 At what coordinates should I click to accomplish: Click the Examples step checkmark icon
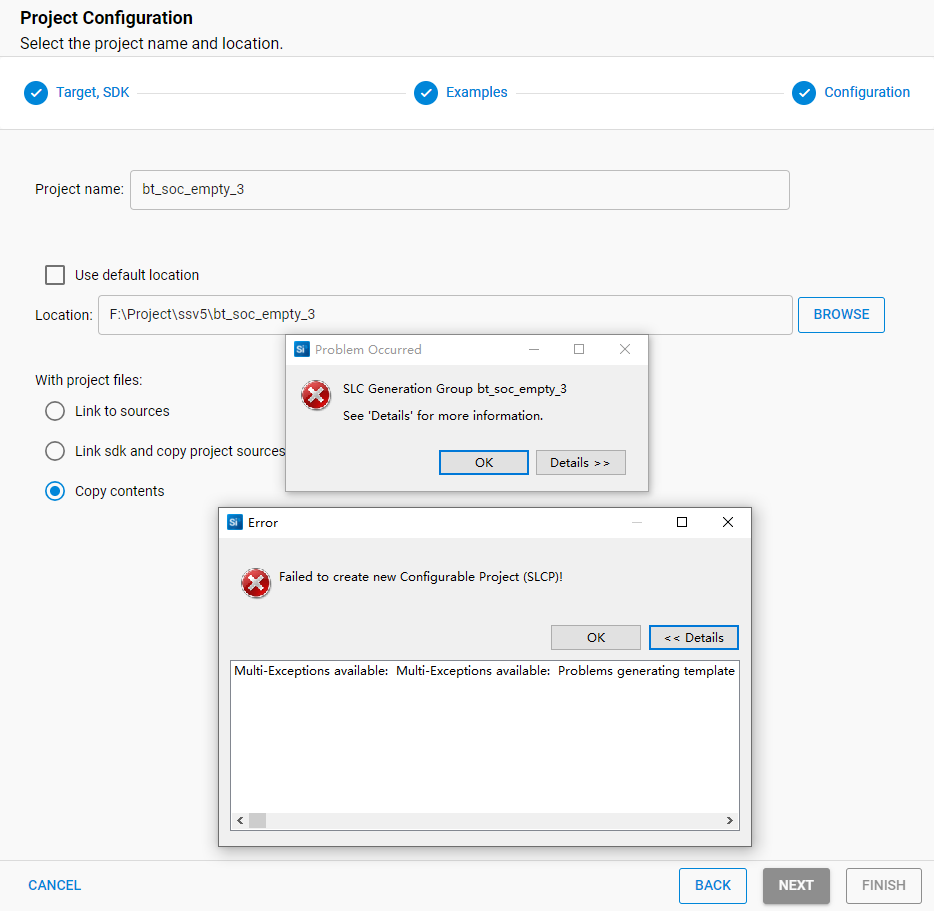click(x=426, y=93)
